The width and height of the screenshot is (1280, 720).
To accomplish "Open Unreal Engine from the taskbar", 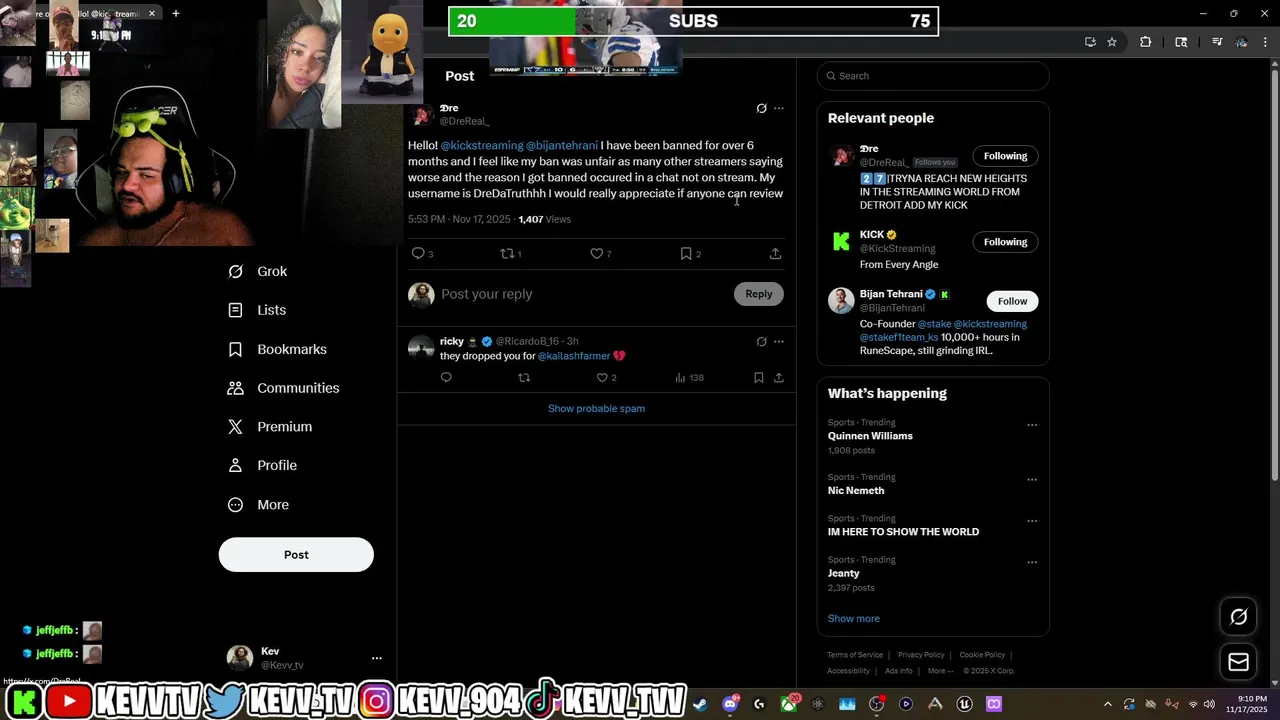I will tap(965, 704).
